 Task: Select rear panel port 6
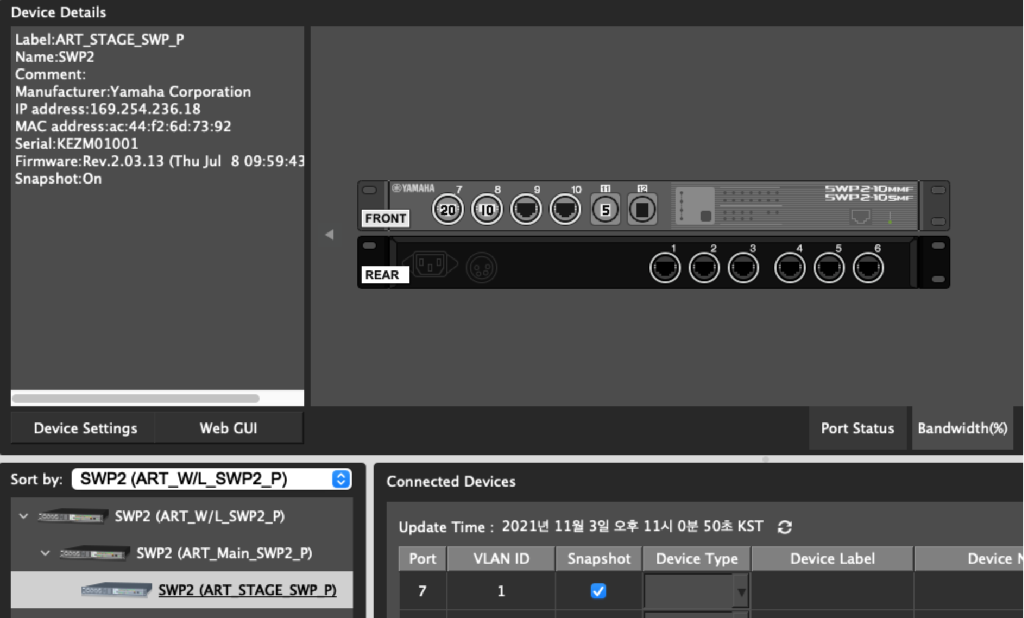868,268
